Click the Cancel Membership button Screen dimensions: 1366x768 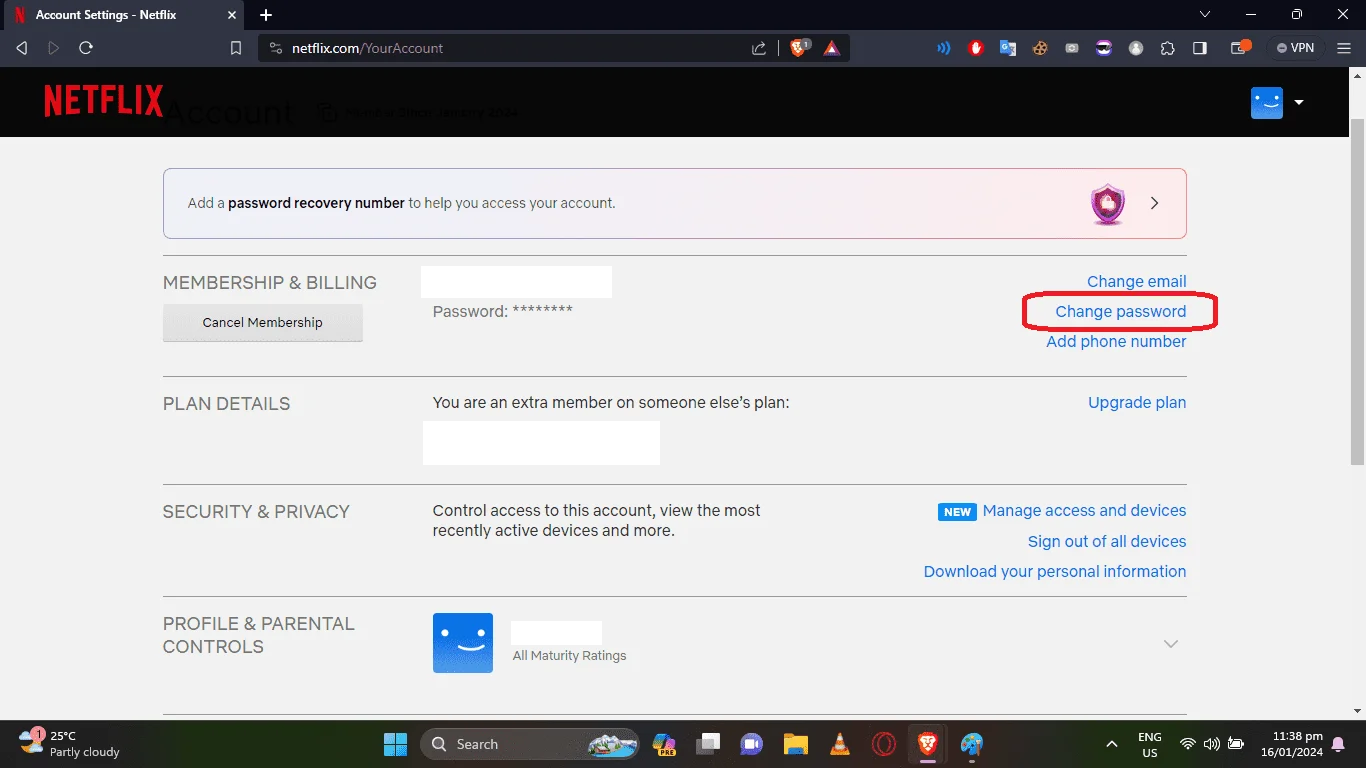[263, 323]
